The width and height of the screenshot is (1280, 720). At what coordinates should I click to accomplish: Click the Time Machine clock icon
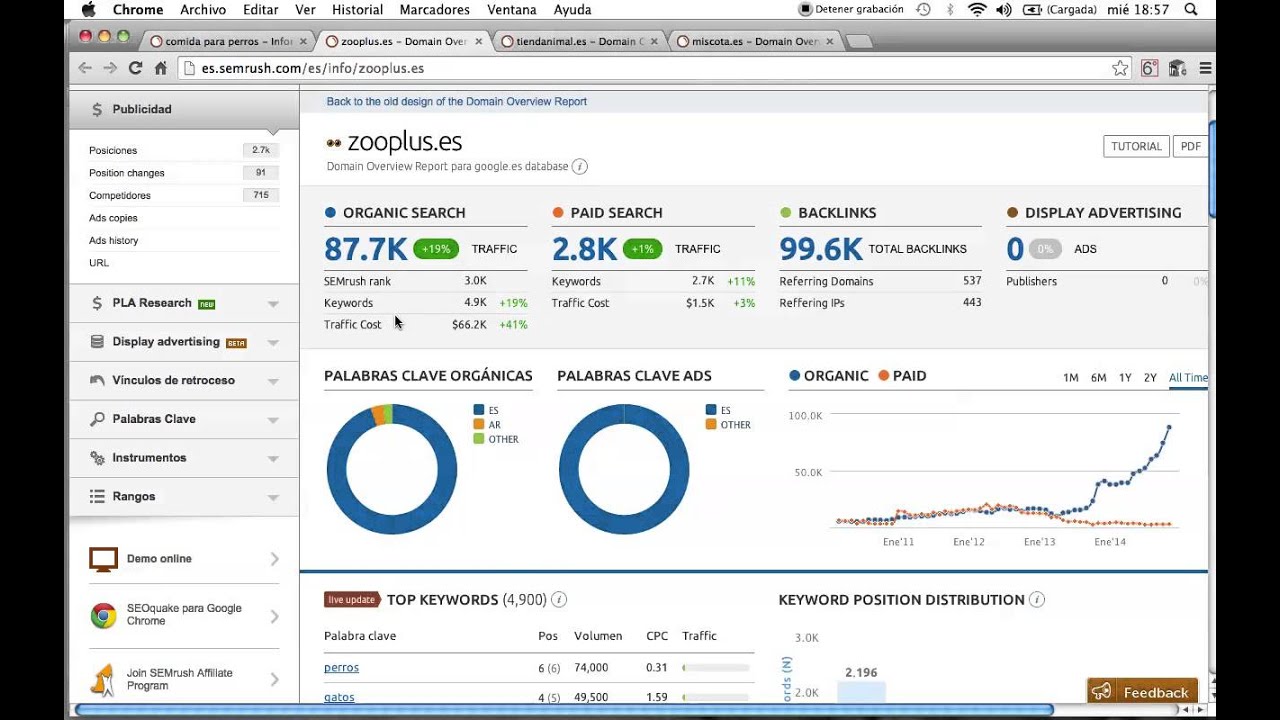click(x=923, y=9)
